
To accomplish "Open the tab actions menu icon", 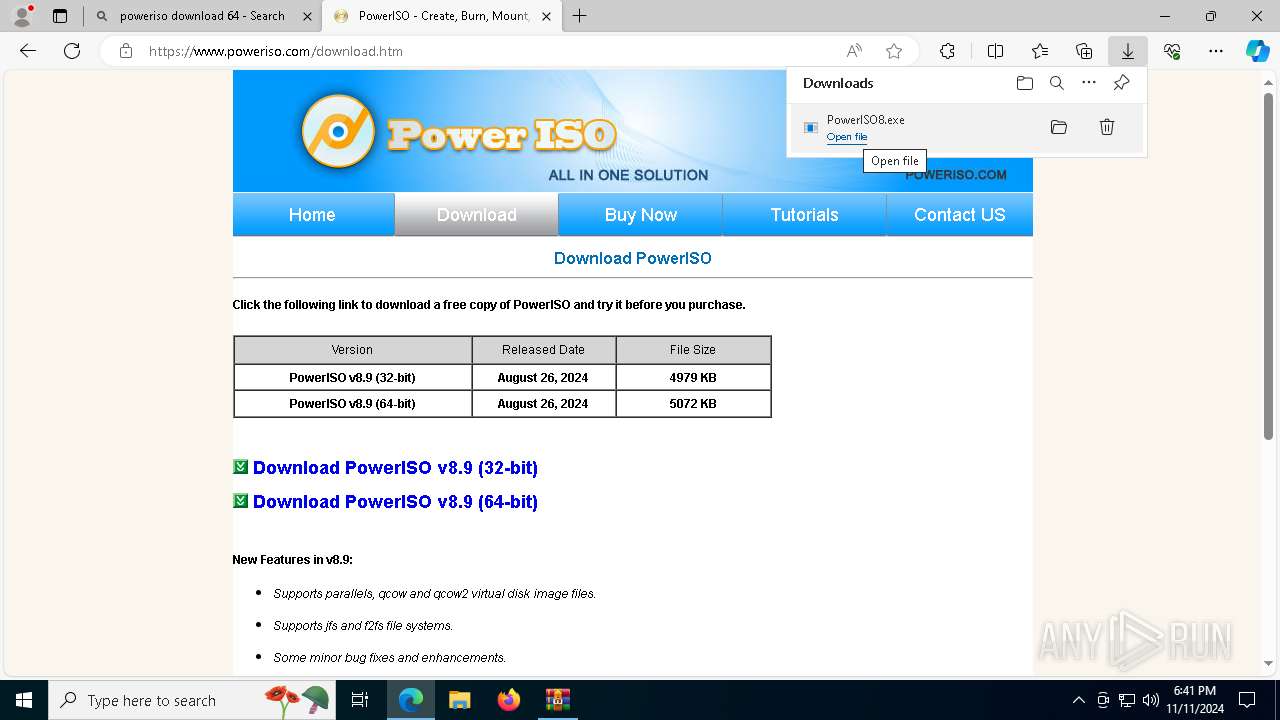I will pos(60,16).
